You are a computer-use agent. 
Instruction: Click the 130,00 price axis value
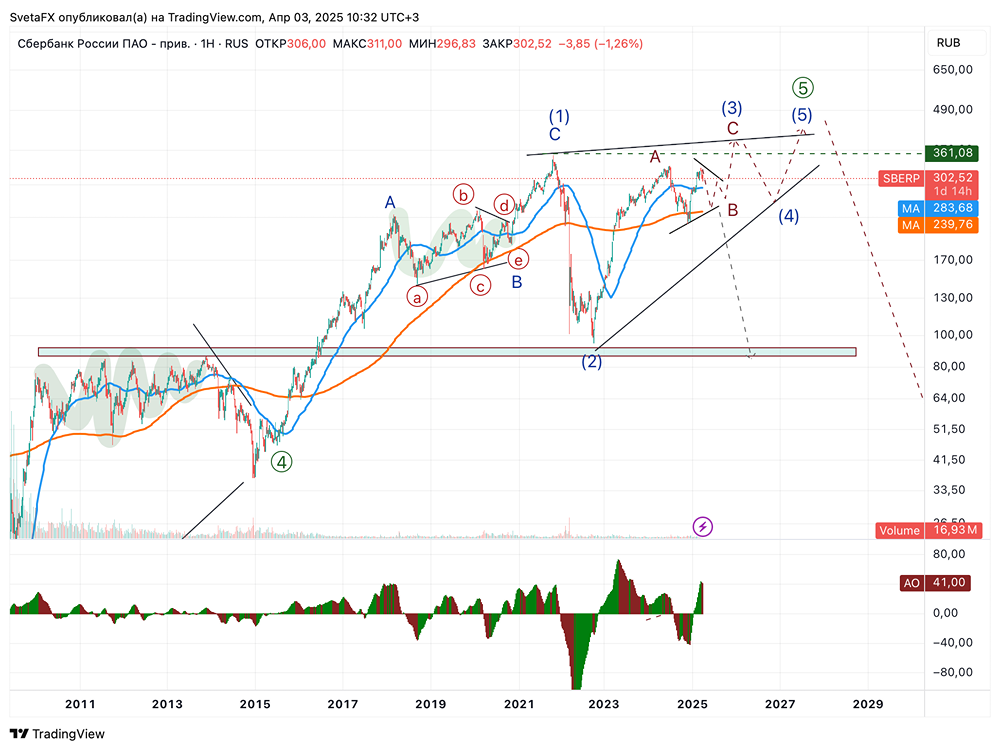point(953,298)
